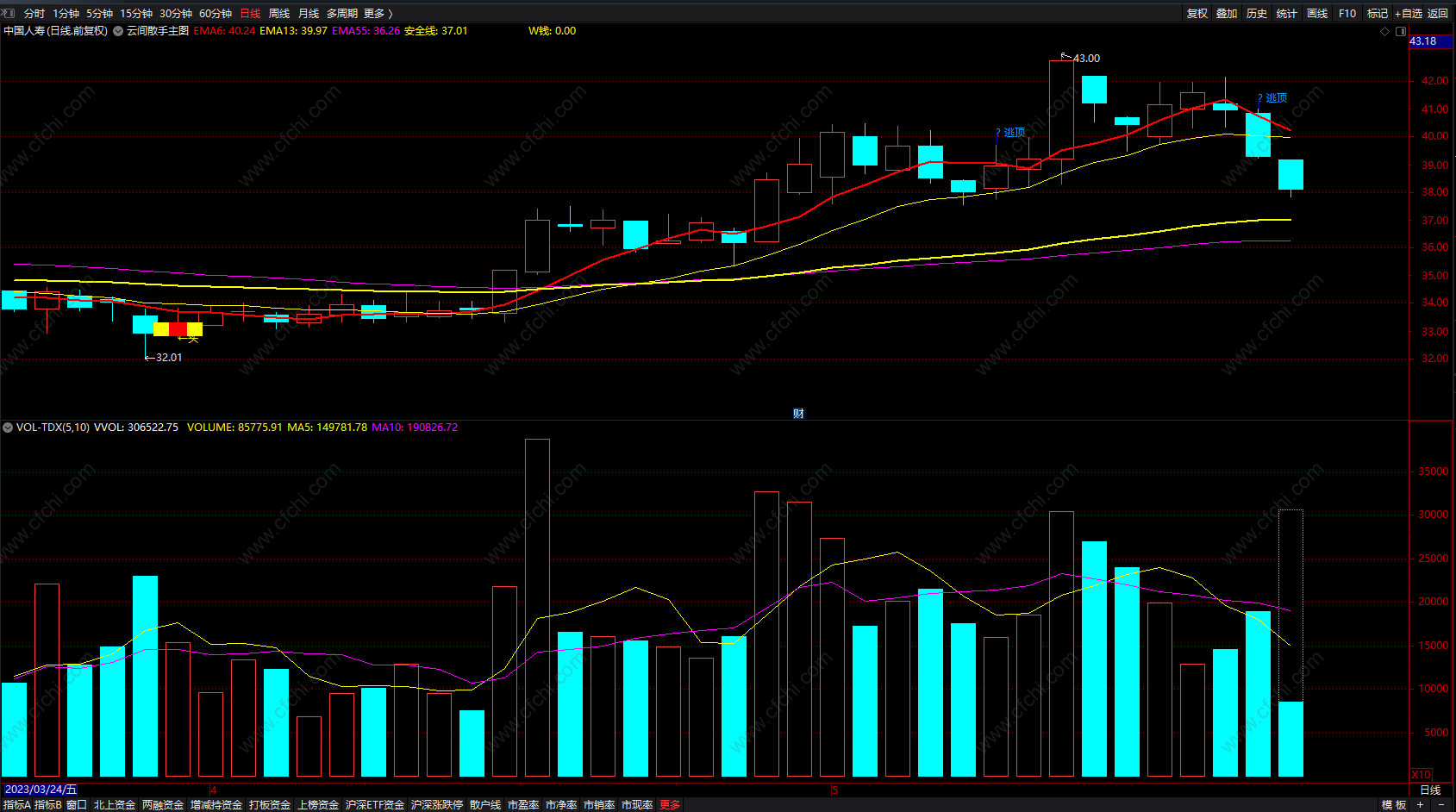1456x812 pixels.
Task: Click the EMA6: 40.24 readout
Action: [x=225, y=31]
